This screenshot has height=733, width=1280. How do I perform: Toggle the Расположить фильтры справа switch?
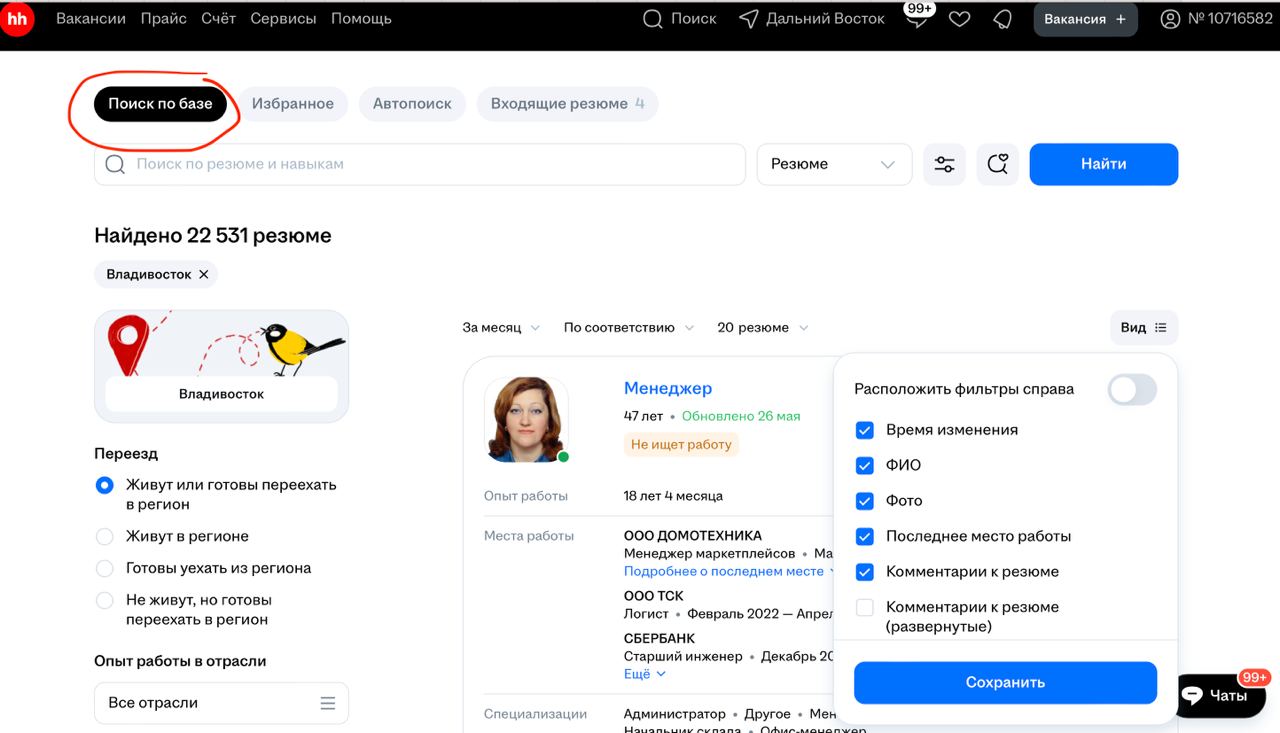(1132, 390)
